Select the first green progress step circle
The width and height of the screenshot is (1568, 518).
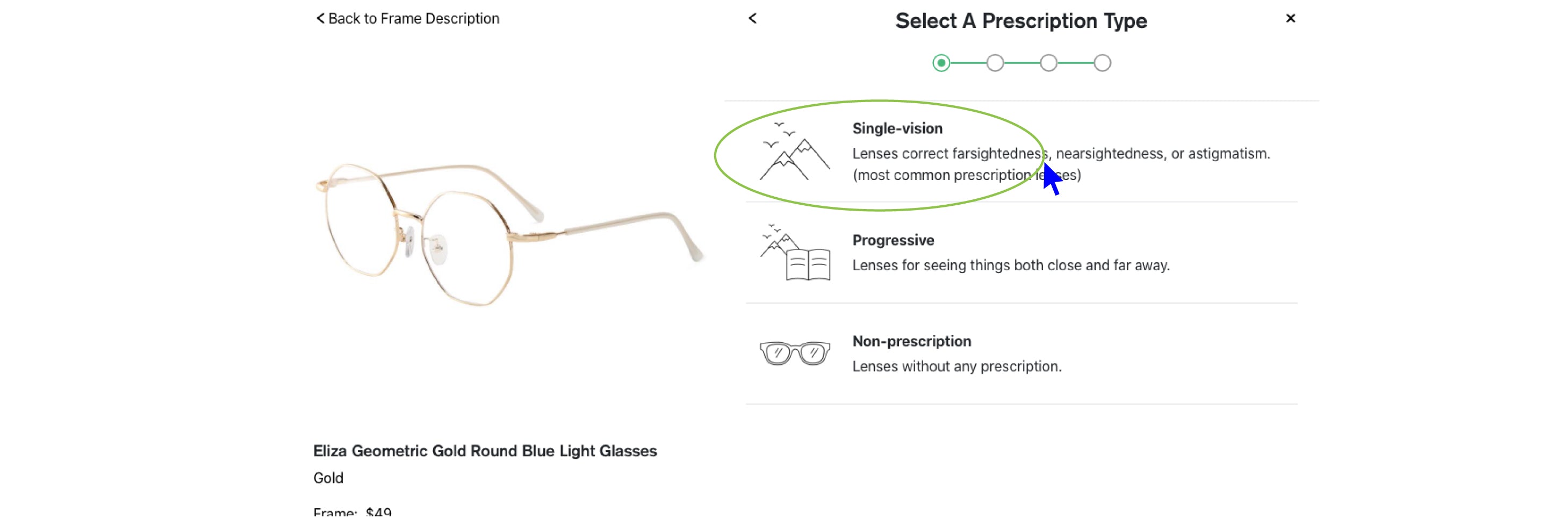click(941, 63)
